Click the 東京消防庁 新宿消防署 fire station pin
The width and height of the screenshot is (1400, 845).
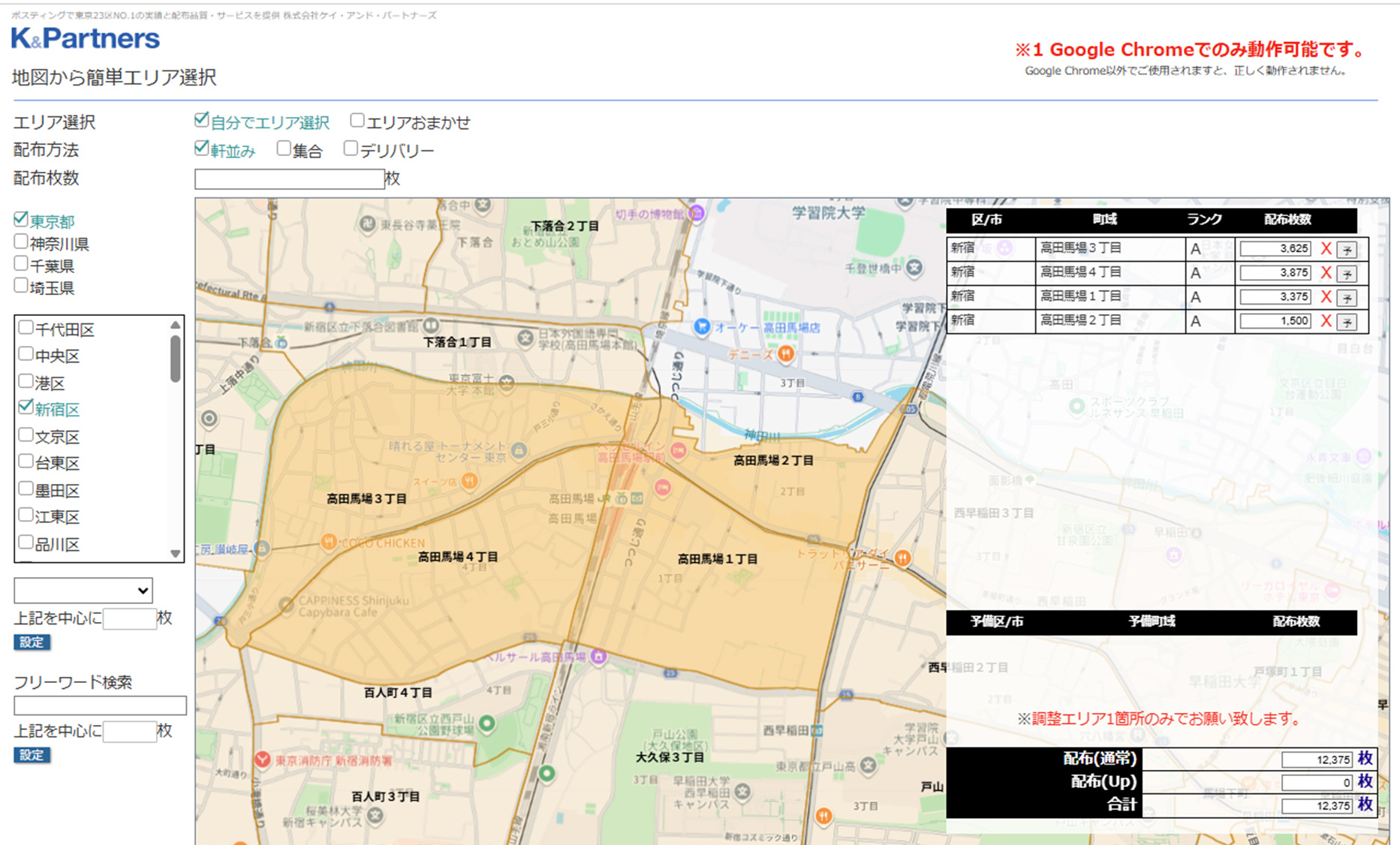[262, 759]
